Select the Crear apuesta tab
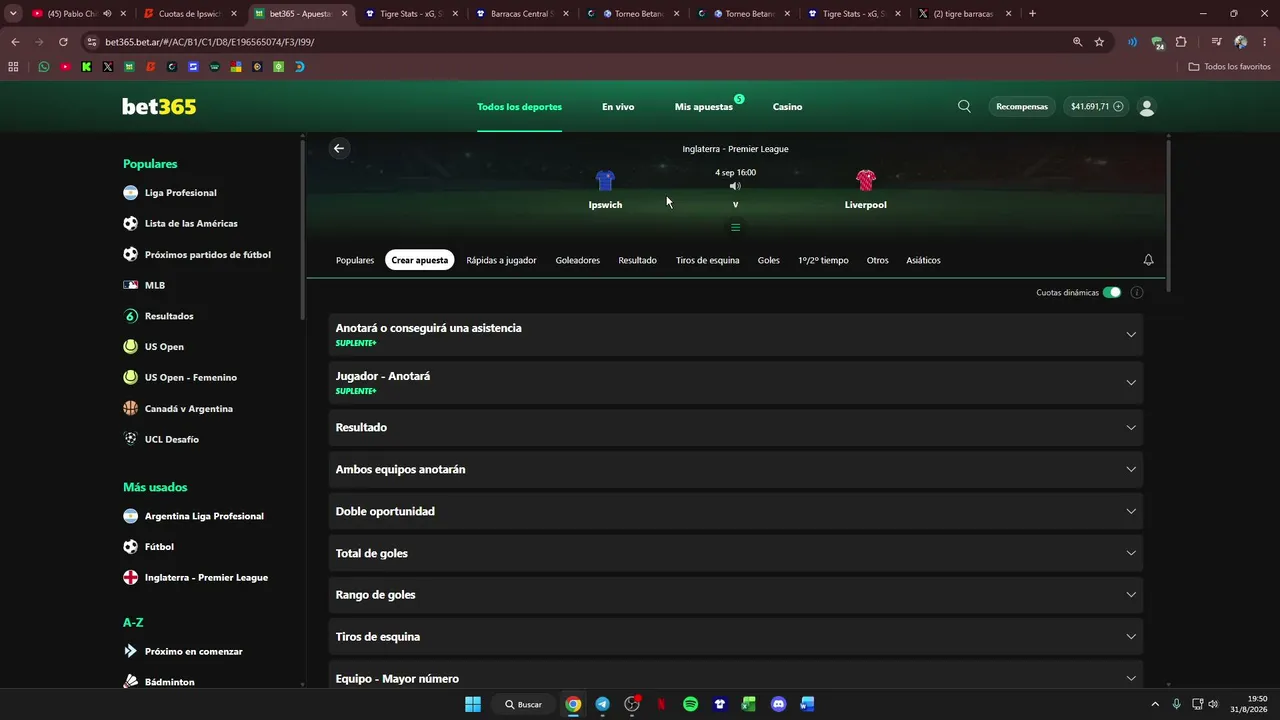Screen dimensions: 1280x720 click(x=420, y=260)
